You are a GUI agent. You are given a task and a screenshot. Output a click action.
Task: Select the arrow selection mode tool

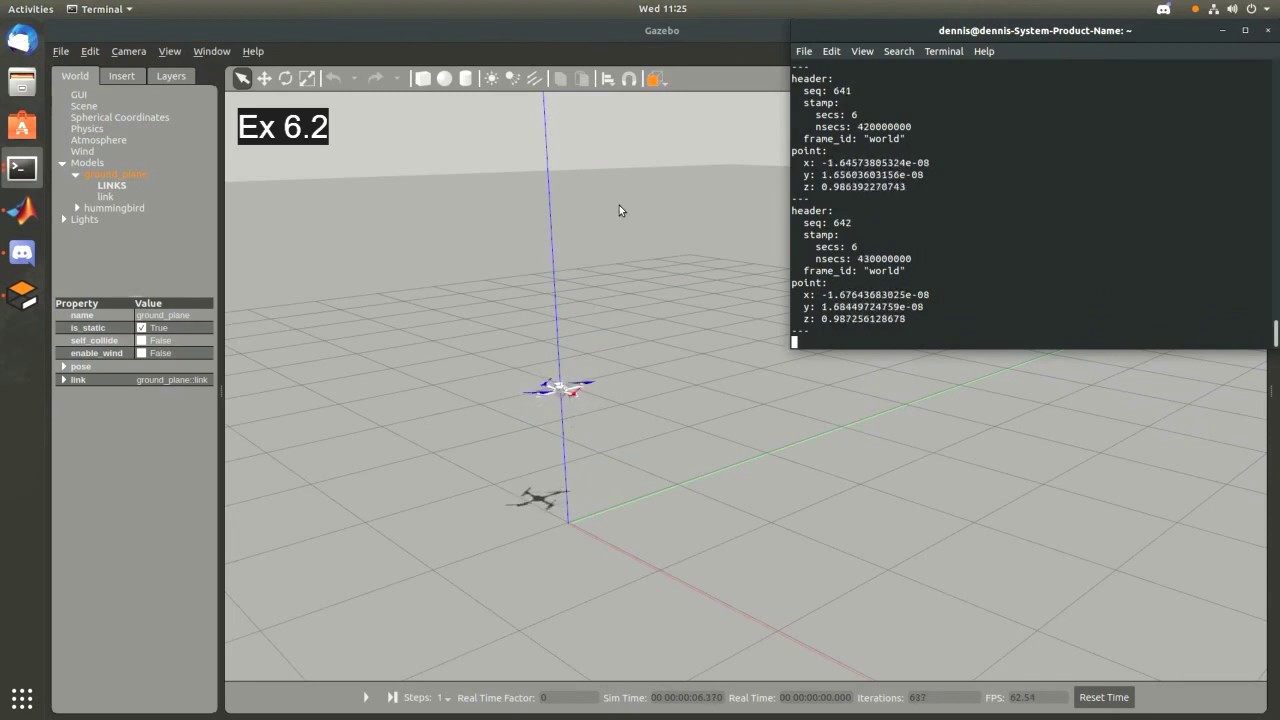pos(242,79)
